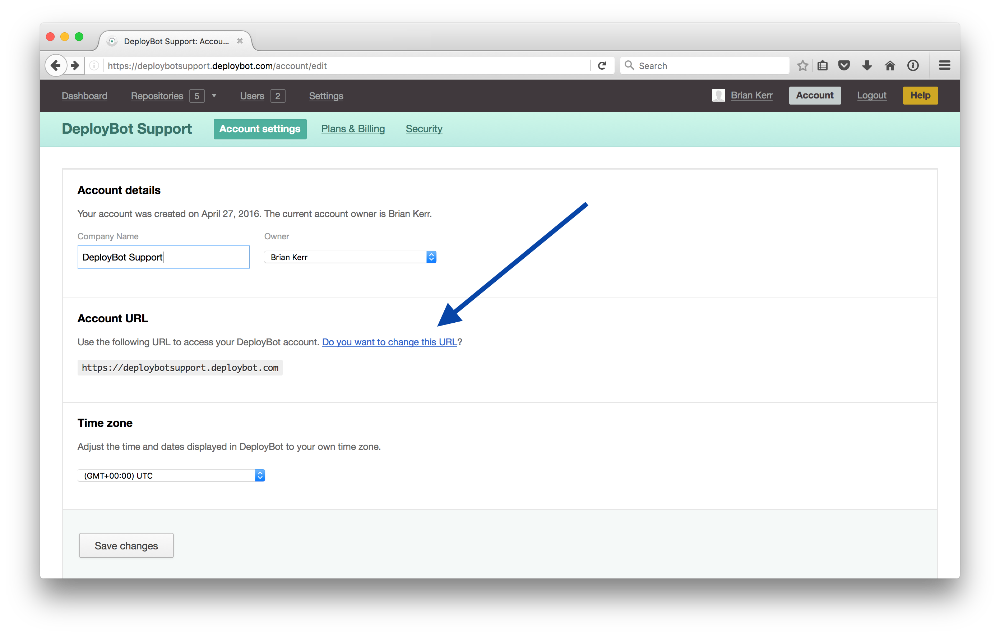Screen dimensions: 1000x636
Task: Click the Logout link
Action: (x=871, y=95)
